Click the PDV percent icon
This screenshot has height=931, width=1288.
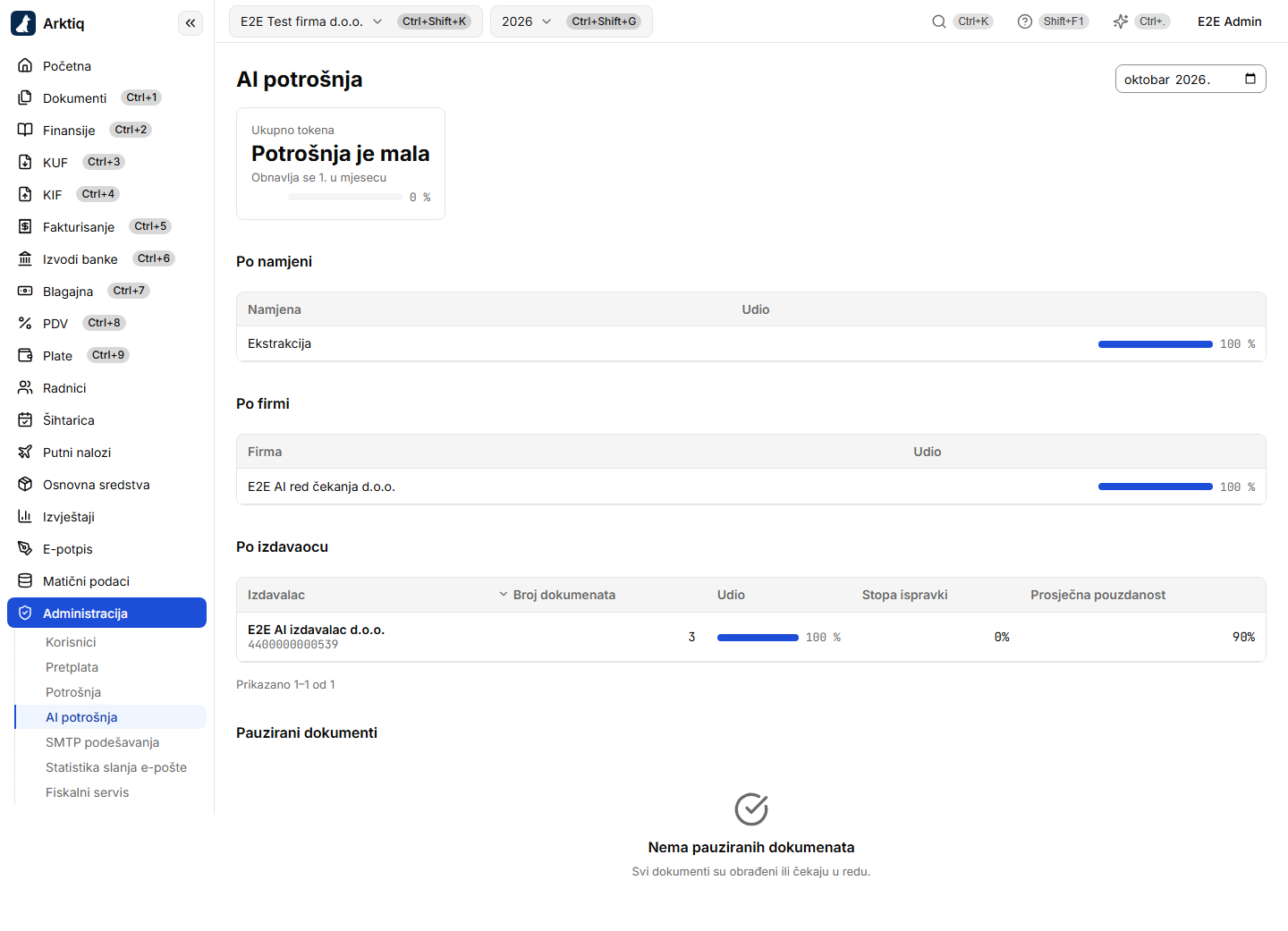[x=25, y=323]
